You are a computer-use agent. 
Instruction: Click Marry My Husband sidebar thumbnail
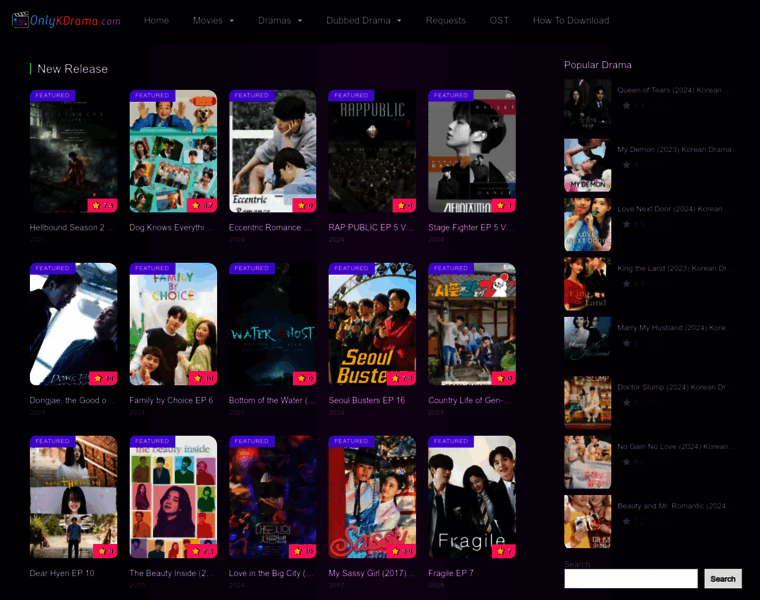point(587,343)
